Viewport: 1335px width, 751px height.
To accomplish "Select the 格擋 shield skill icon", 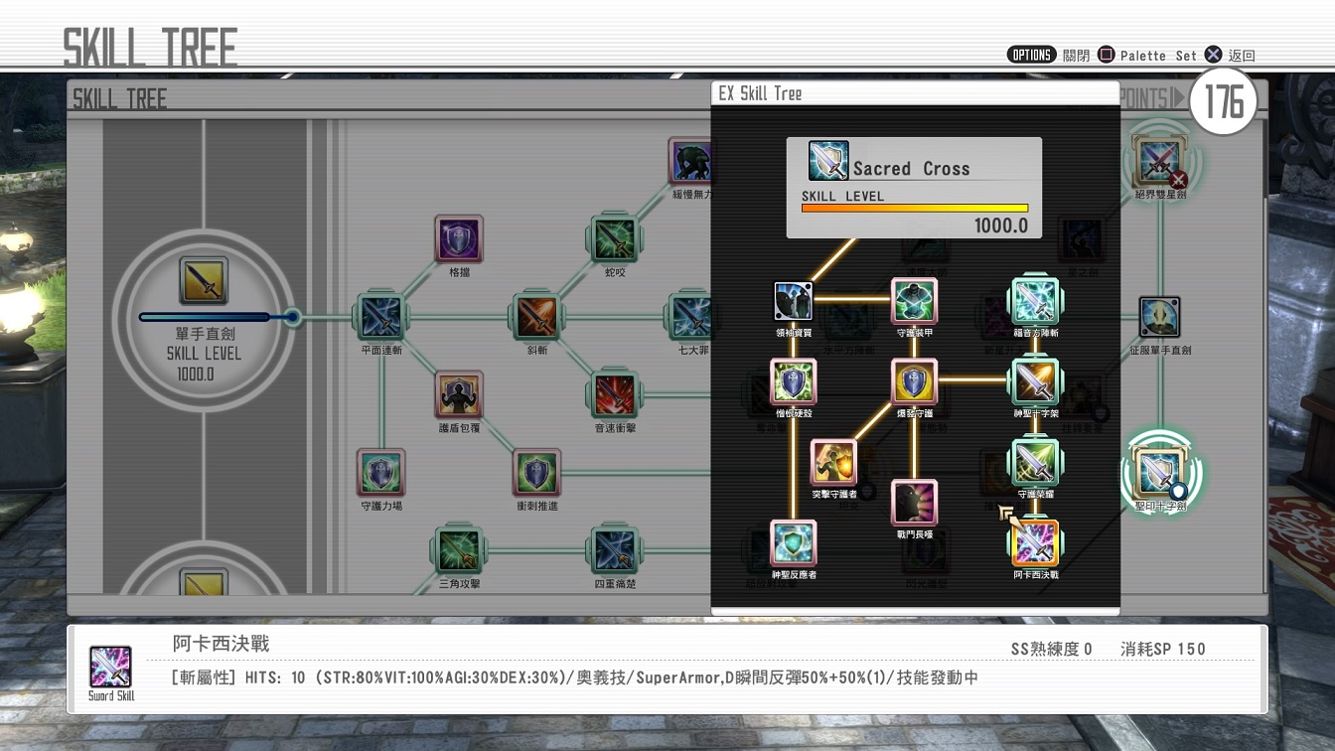I will click(459, 239).
